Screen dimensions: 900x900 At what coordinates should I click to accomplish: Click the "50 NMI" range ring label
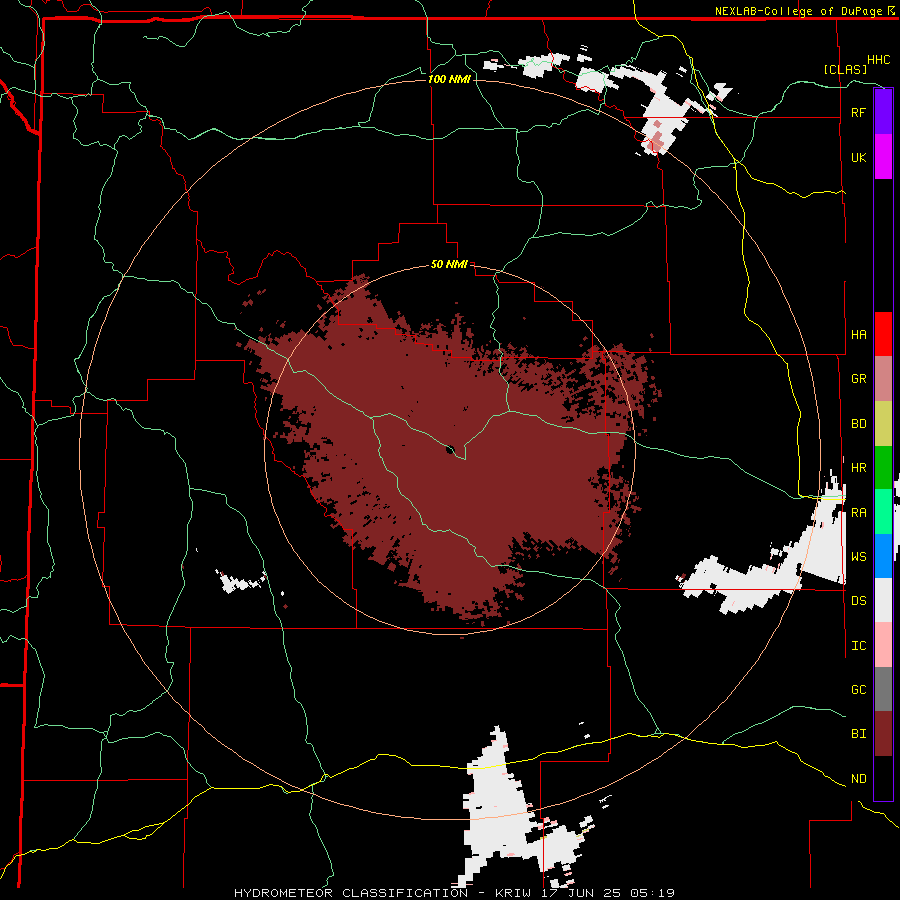(x=449, y=264)
